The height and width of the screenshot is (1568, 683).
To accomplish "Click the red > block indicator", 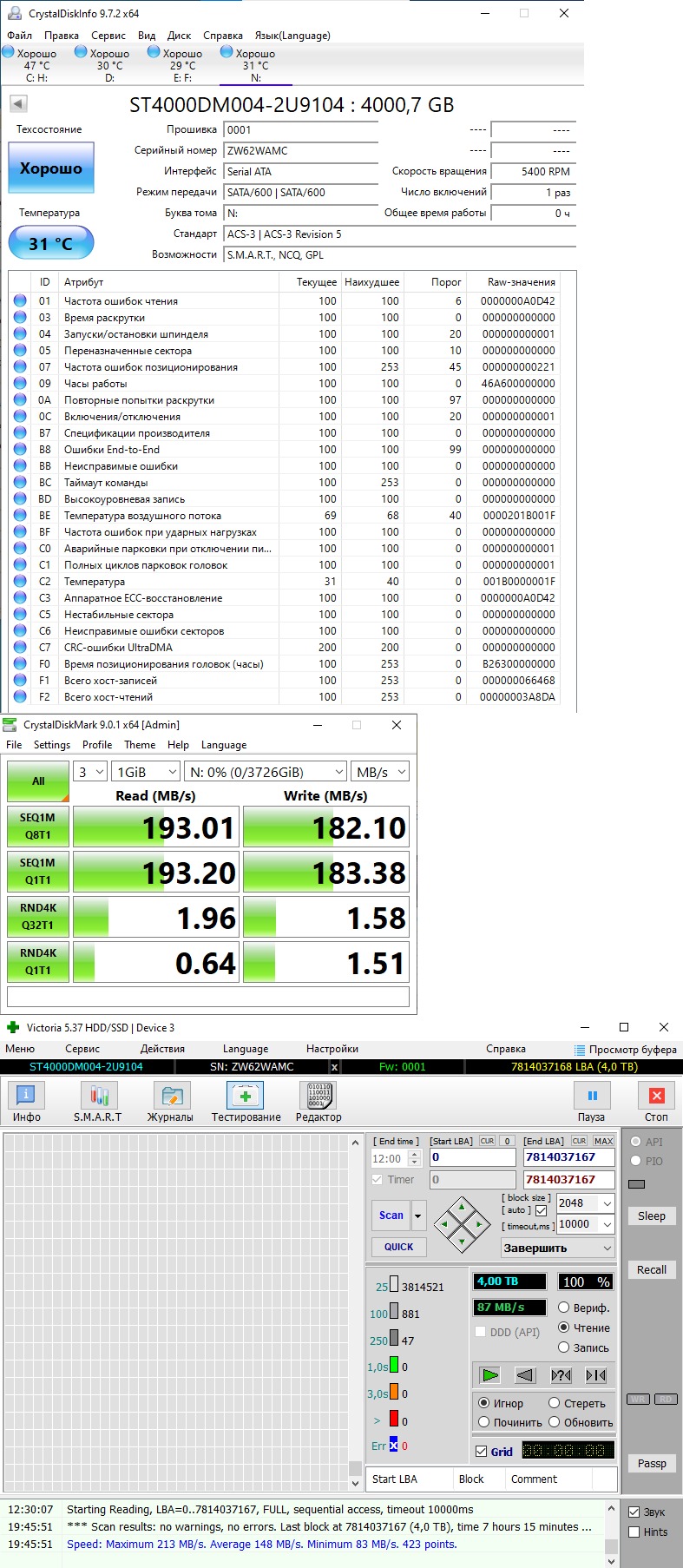I will click(394, 1420).
